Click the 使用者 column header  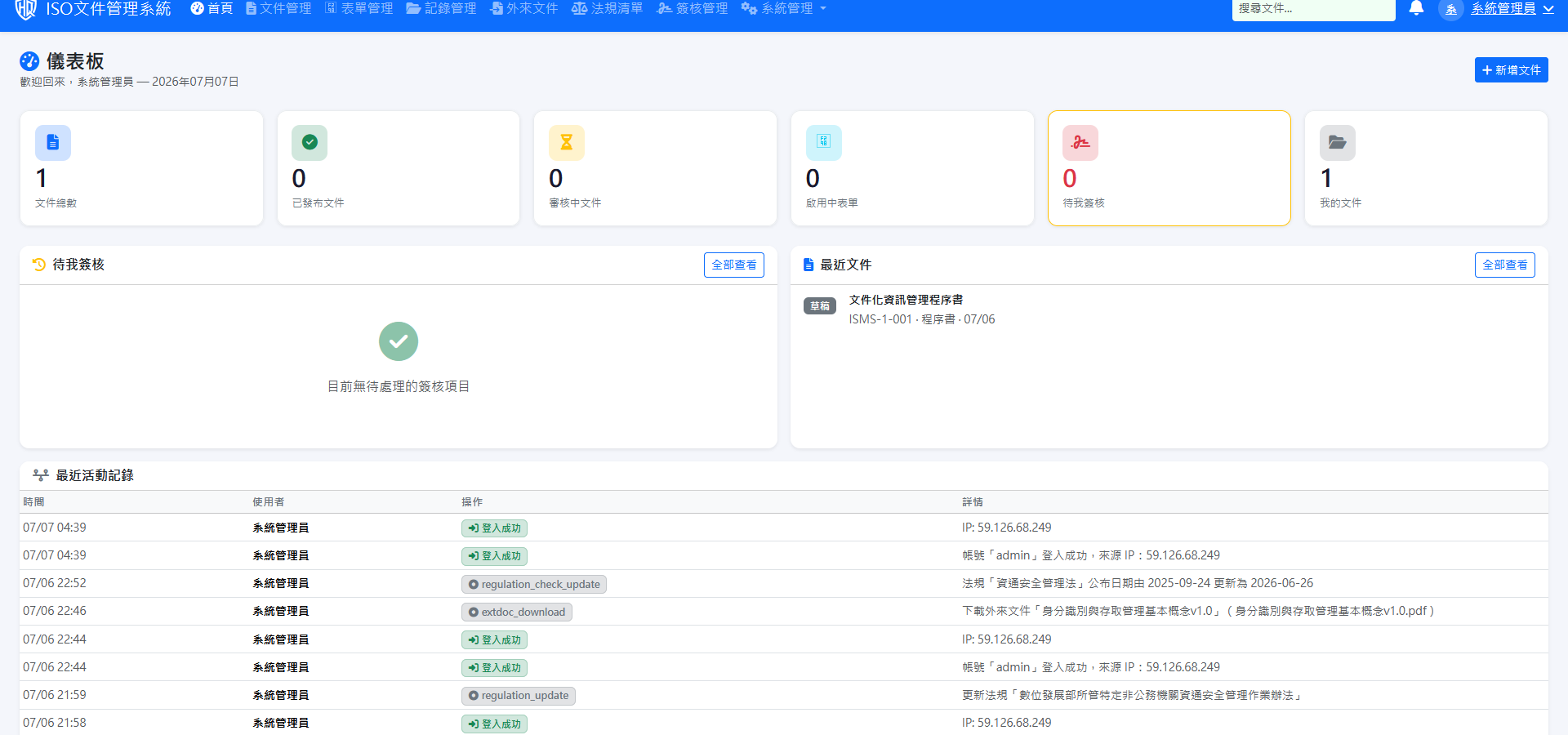268,502
